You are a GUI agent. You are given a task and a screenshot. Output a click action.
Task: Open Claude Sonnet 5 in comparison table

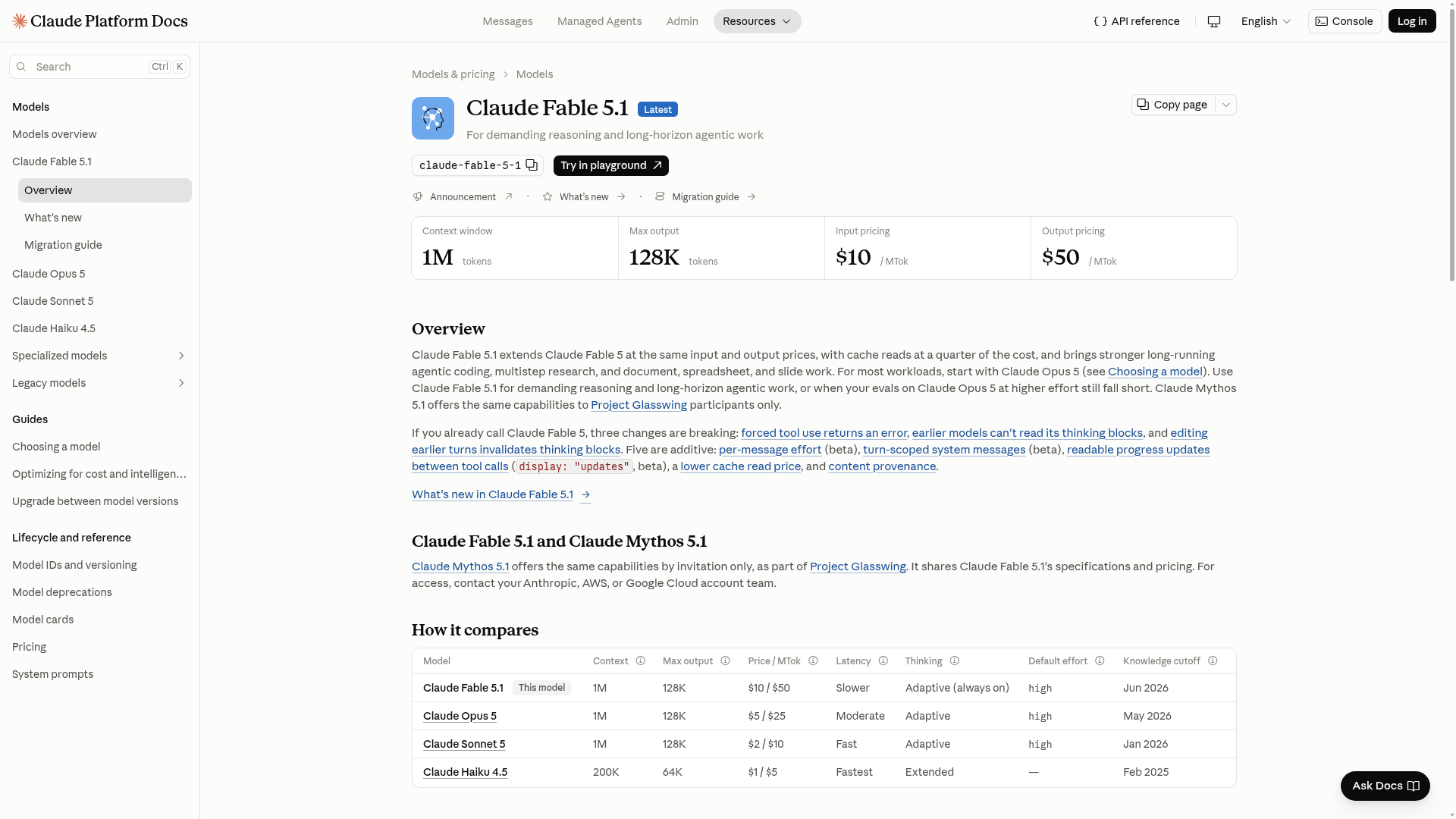pos(464,744)
